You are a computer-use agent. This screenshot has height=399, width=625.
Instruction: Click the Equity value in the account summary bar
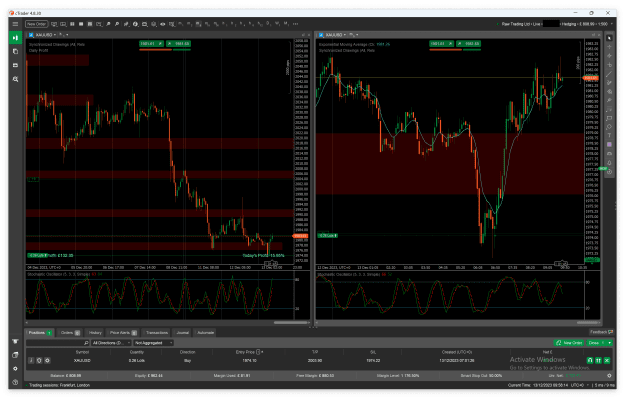click(x=149, y=375)
